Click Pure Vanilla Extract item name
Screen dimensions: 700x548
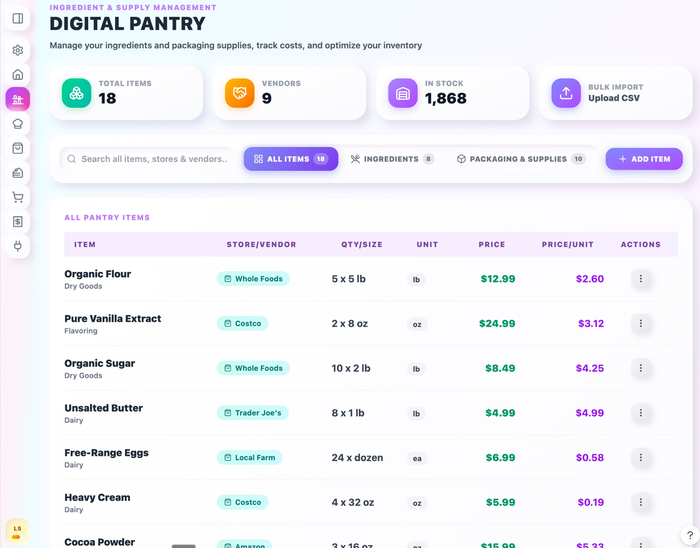tap(113, 319)
